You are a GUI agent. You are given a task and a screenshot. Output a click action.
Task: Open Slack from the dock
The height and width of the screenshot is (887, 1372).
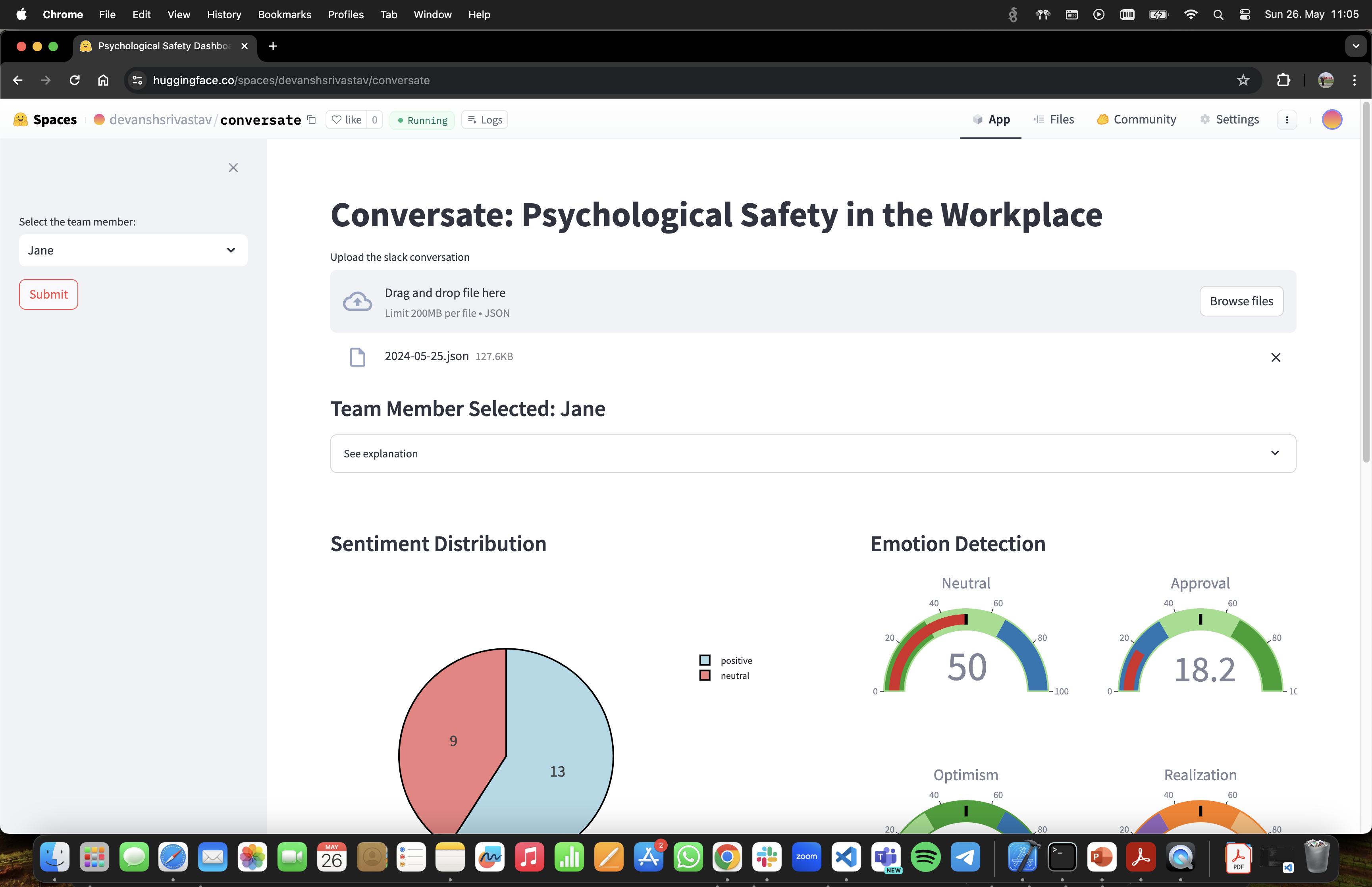(766, 858)
